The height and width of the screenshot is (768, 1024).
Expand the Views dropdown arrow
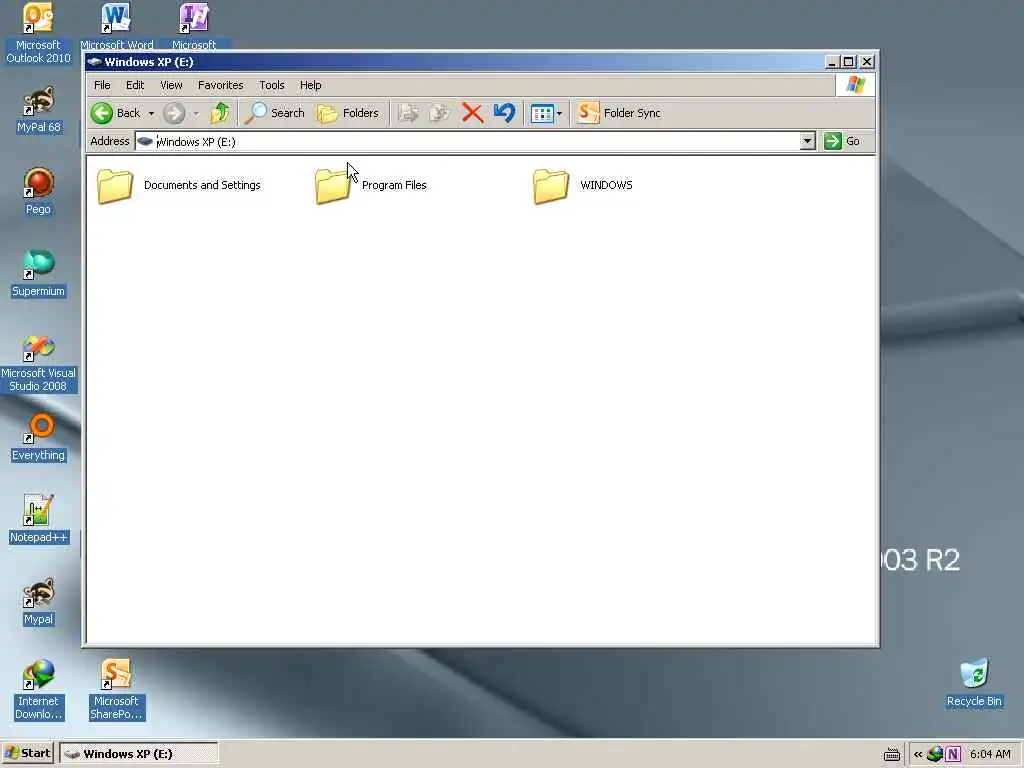[x=560, y=114]
